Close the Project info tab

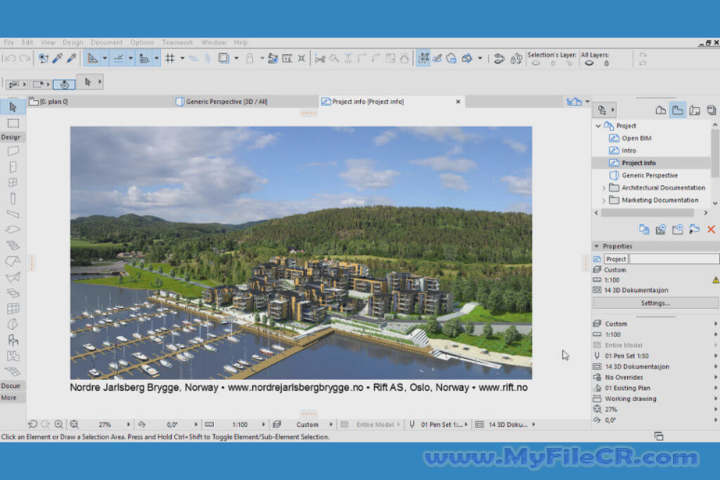pyautogui.click(x=458, y=102)
